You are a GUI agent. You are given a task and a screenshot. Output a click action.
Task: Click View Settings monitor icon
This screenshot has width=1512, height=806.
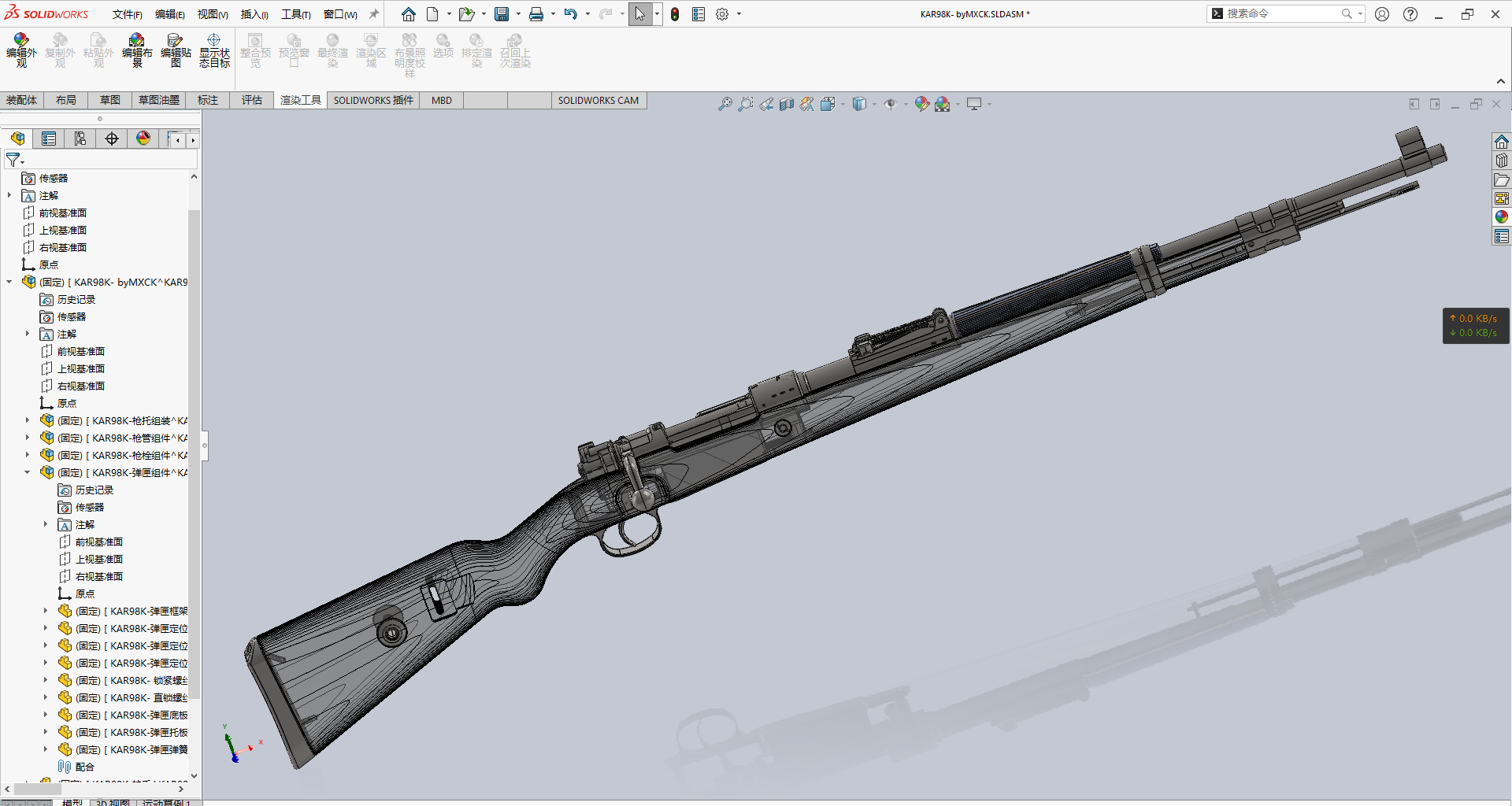(x=974, y=104)
